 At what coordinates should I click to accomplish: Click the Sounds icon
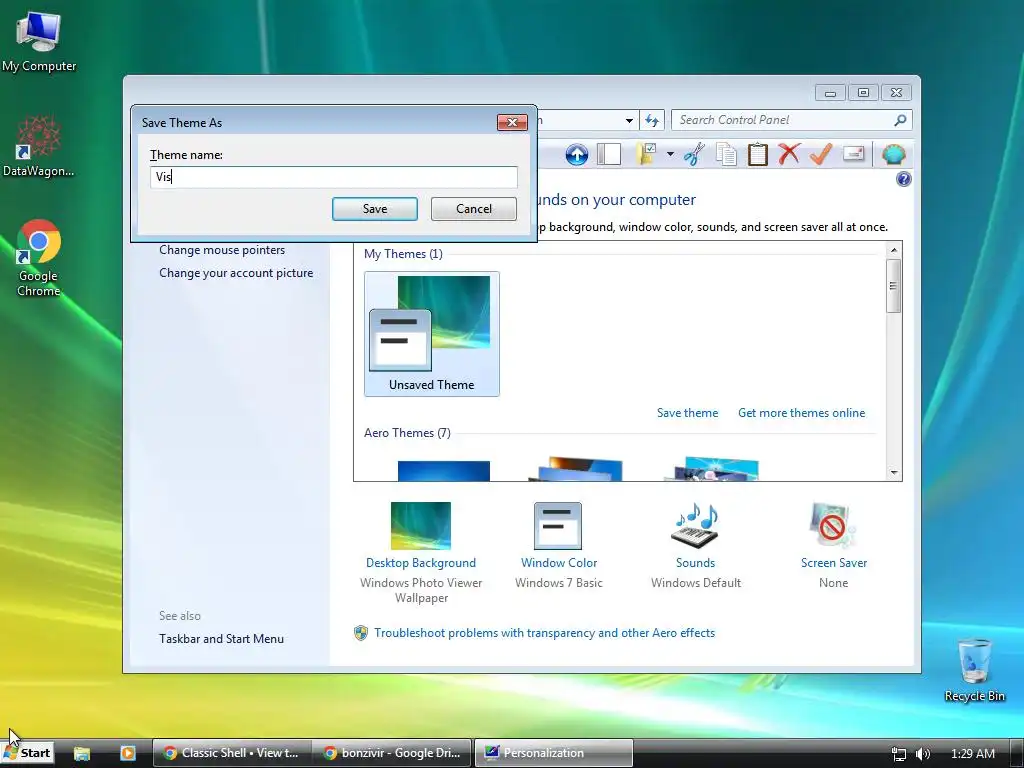[695, 526]
